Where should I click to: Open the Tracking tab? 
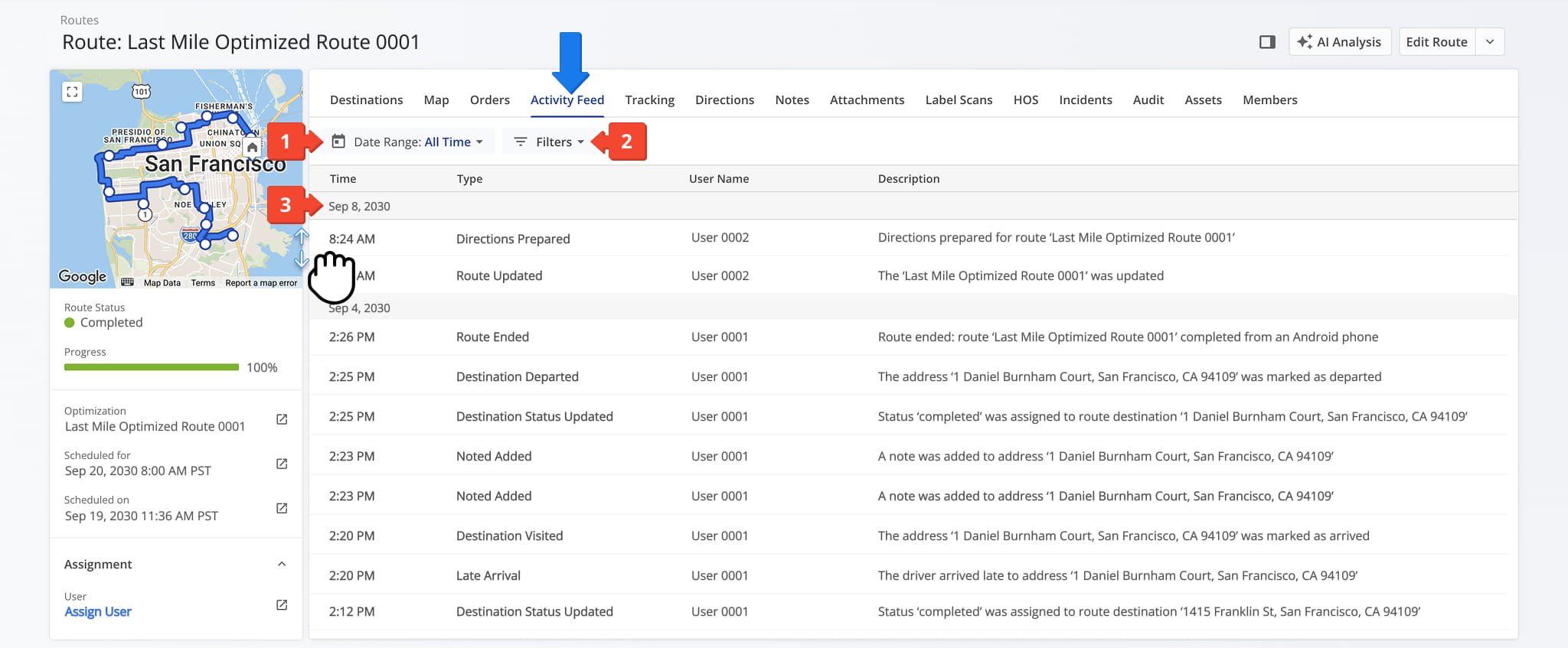pyautogui.click(x=649, y=99)
